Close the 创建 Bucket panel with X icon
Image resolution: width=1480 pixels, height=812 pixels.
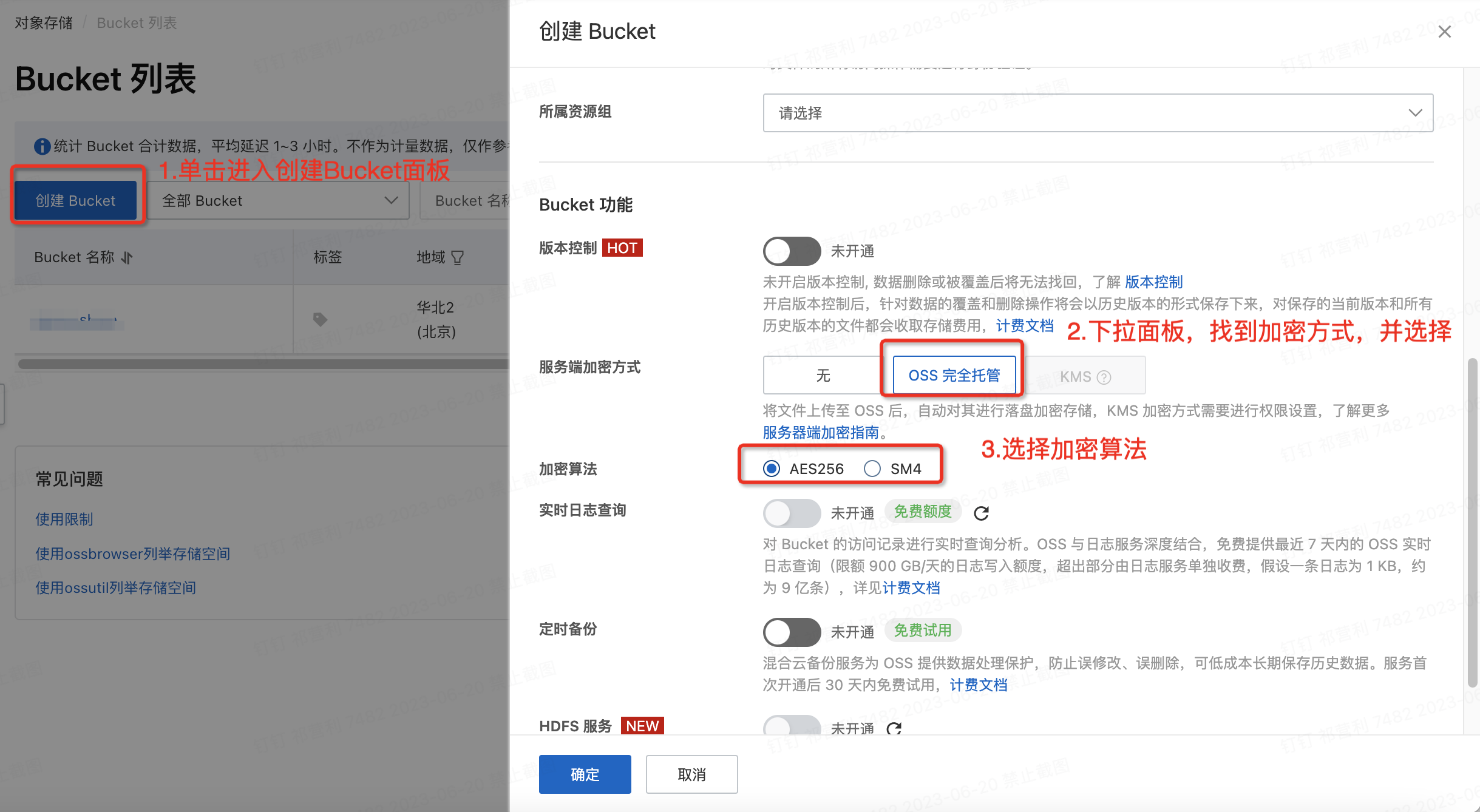(1444, 32)
